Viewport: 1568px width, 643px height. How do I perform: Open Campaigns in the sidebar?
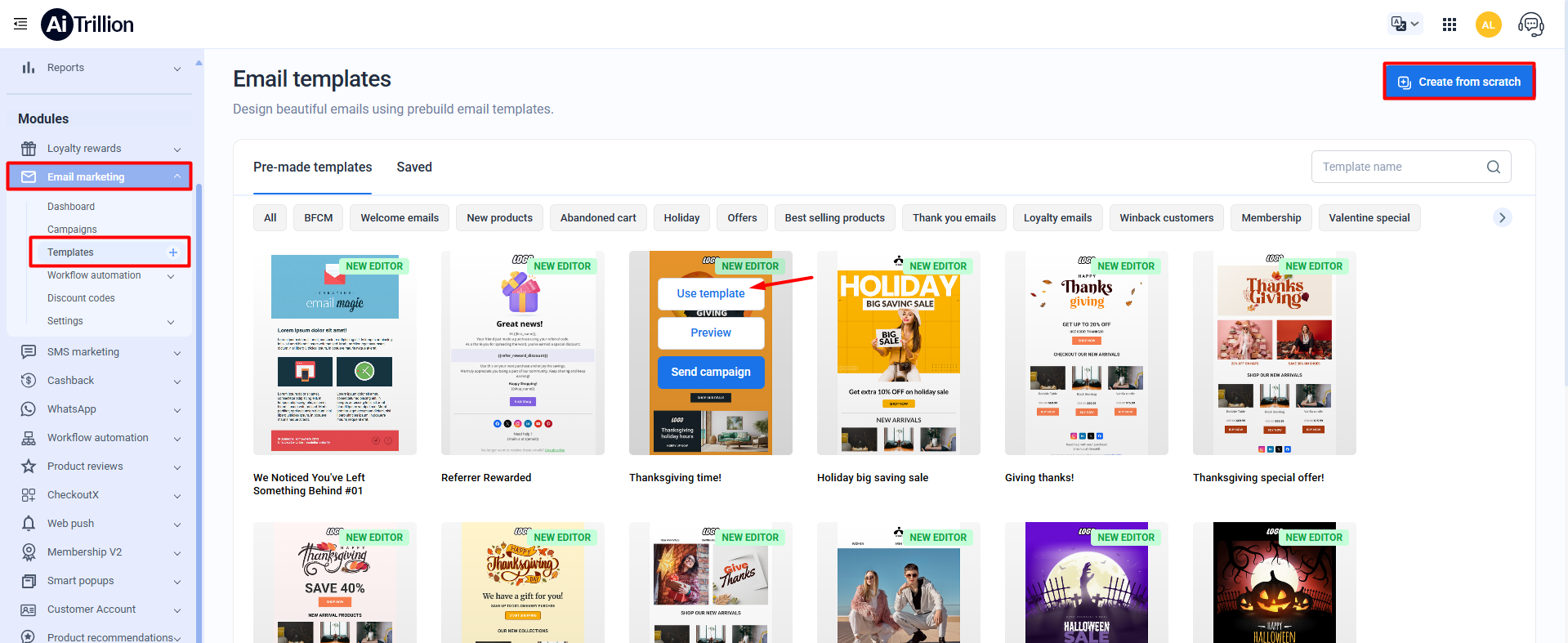pyautogui.click(x=72, y=230)
